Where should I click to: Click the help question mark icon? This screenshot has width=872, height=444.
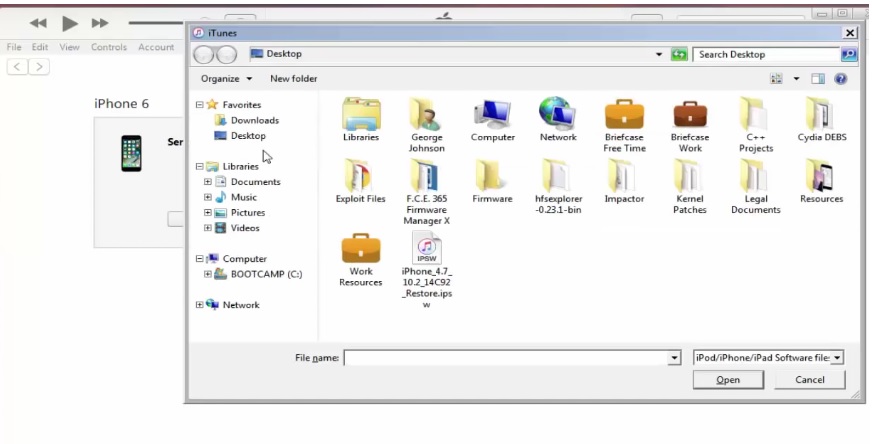[x=840, y=78]
